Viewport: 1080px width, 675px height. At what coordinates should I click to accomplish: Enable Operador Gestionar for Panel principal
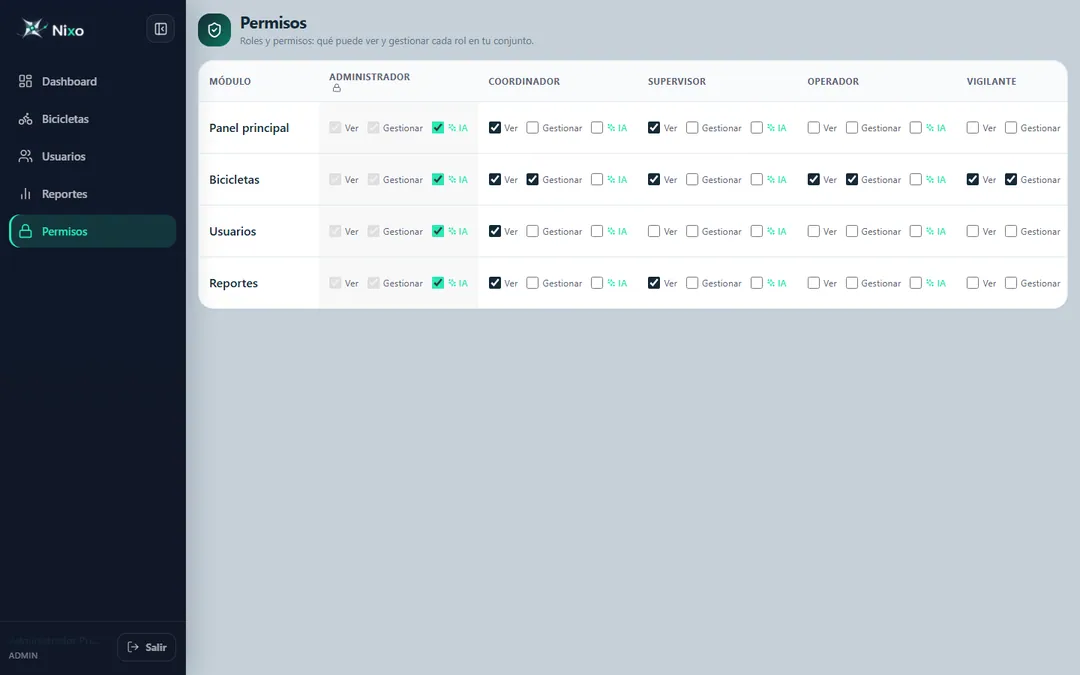coord(852,127)
